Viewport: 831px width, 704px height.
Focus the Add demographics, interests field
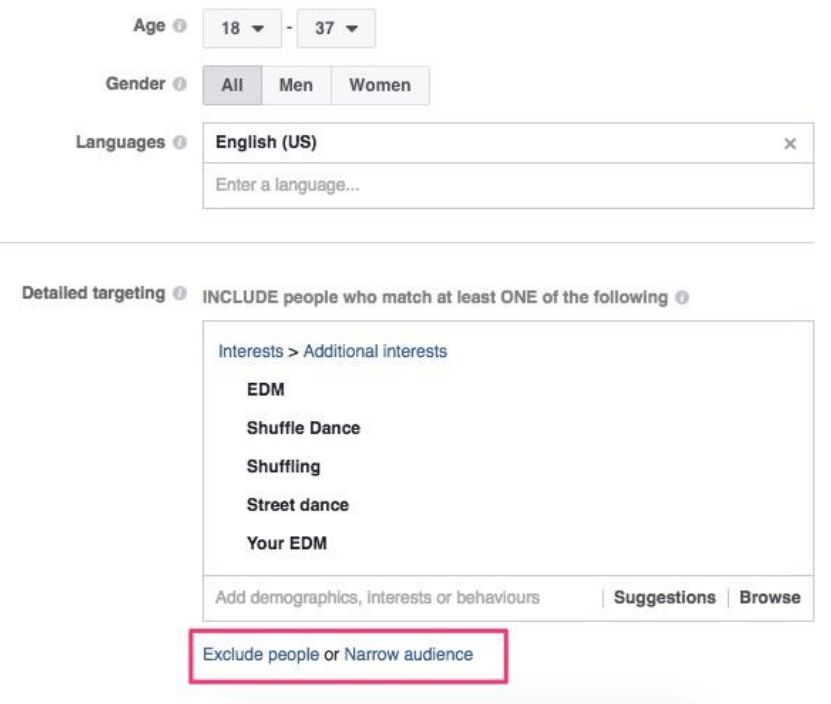[x=403, y=598]
